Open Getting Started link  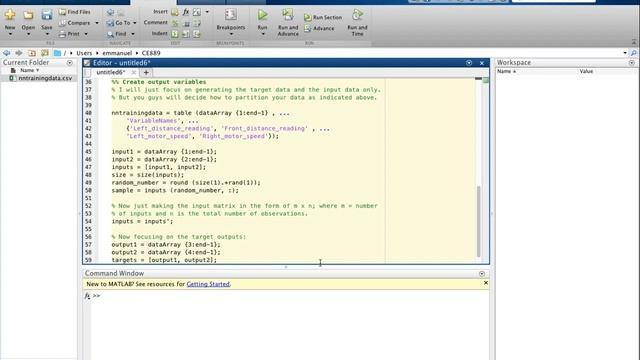coord(208,284)
